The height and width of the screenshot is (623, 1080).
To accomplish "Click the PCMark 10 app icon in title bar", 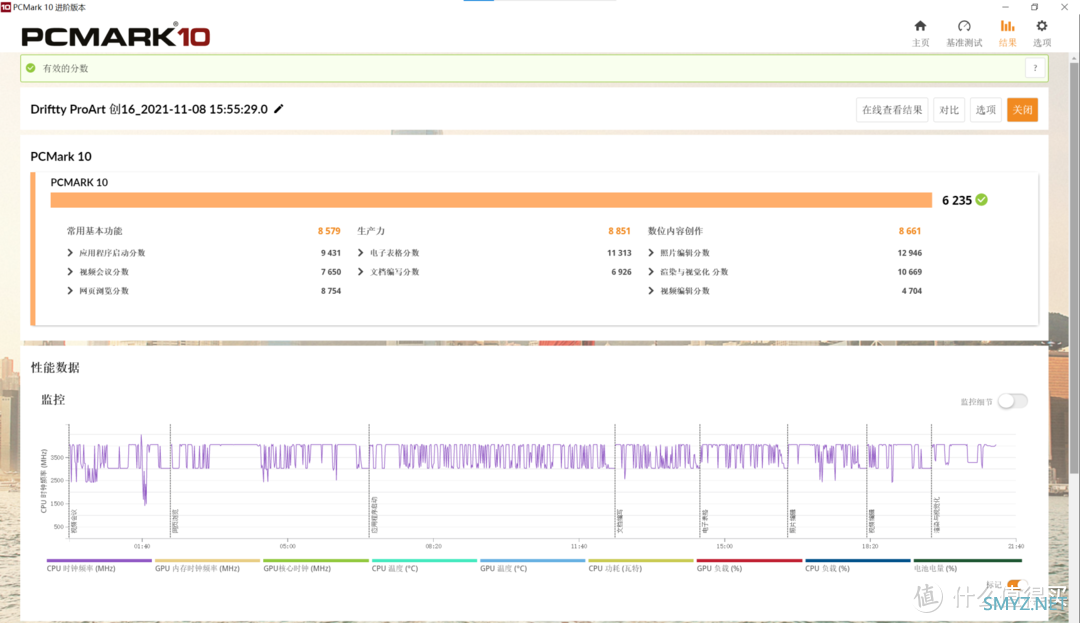I will 6,7.
